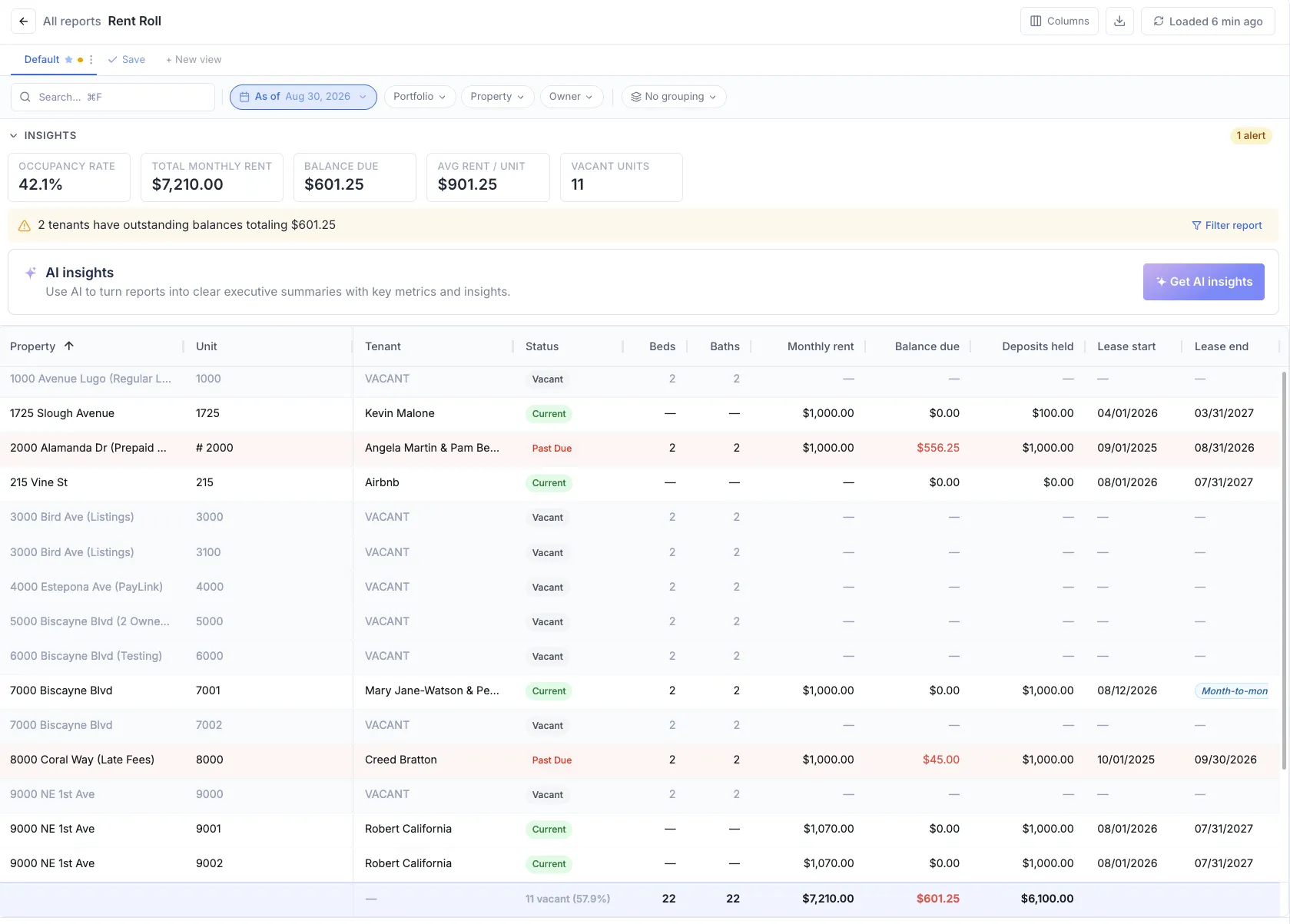This screenshot has width=1290, height=924.
Task: Click the Property column sort arrow
Action: pyautogui.click(x=69, y=346)
